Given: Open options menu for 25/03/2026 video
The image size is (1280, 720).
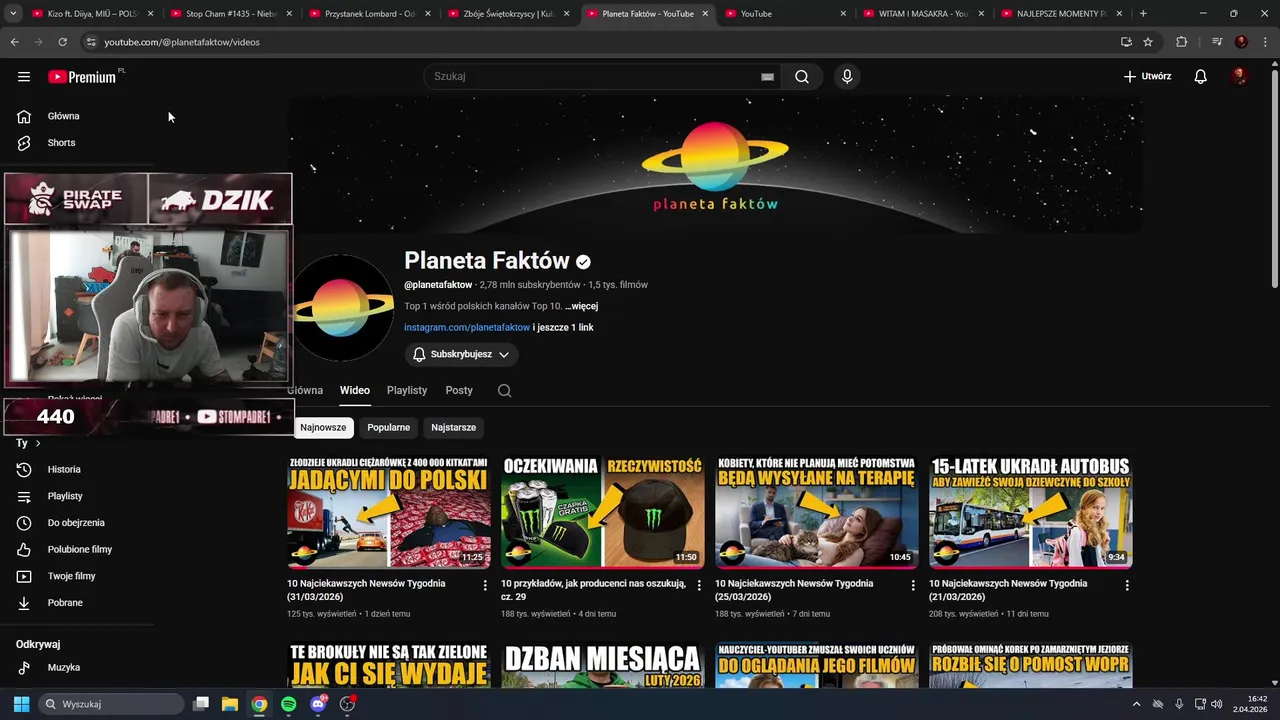Looking at the screenshot, I should pyautogui.click(x=913, y=585).
